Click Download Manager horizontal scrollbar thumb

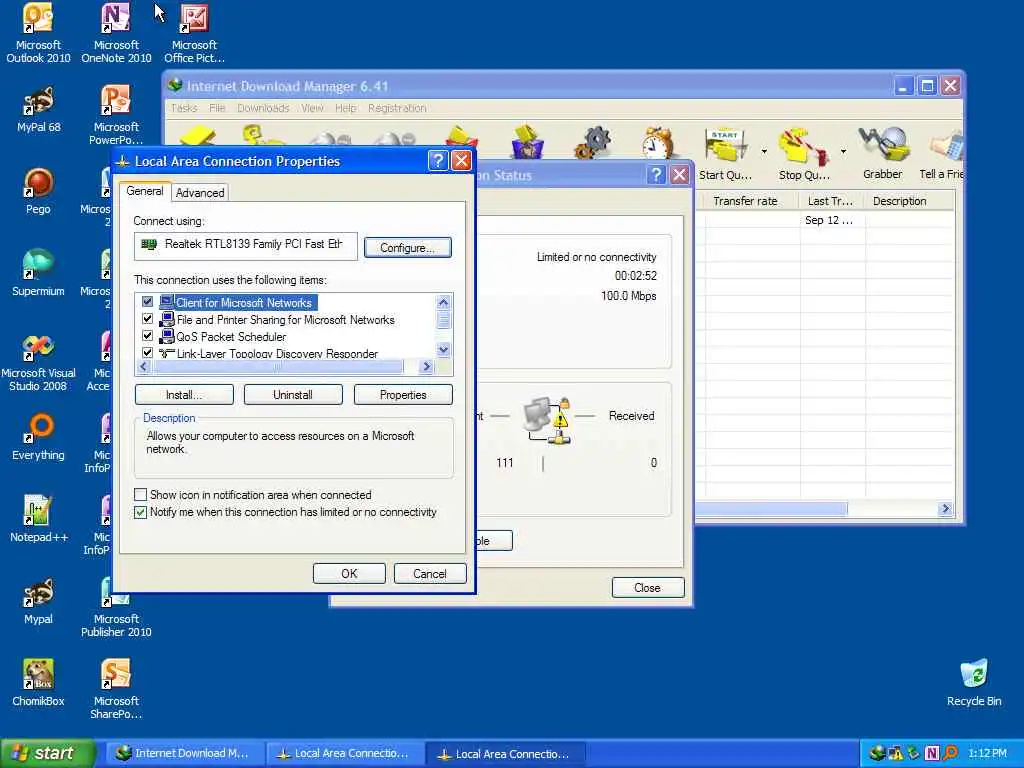tap(771, 509)
